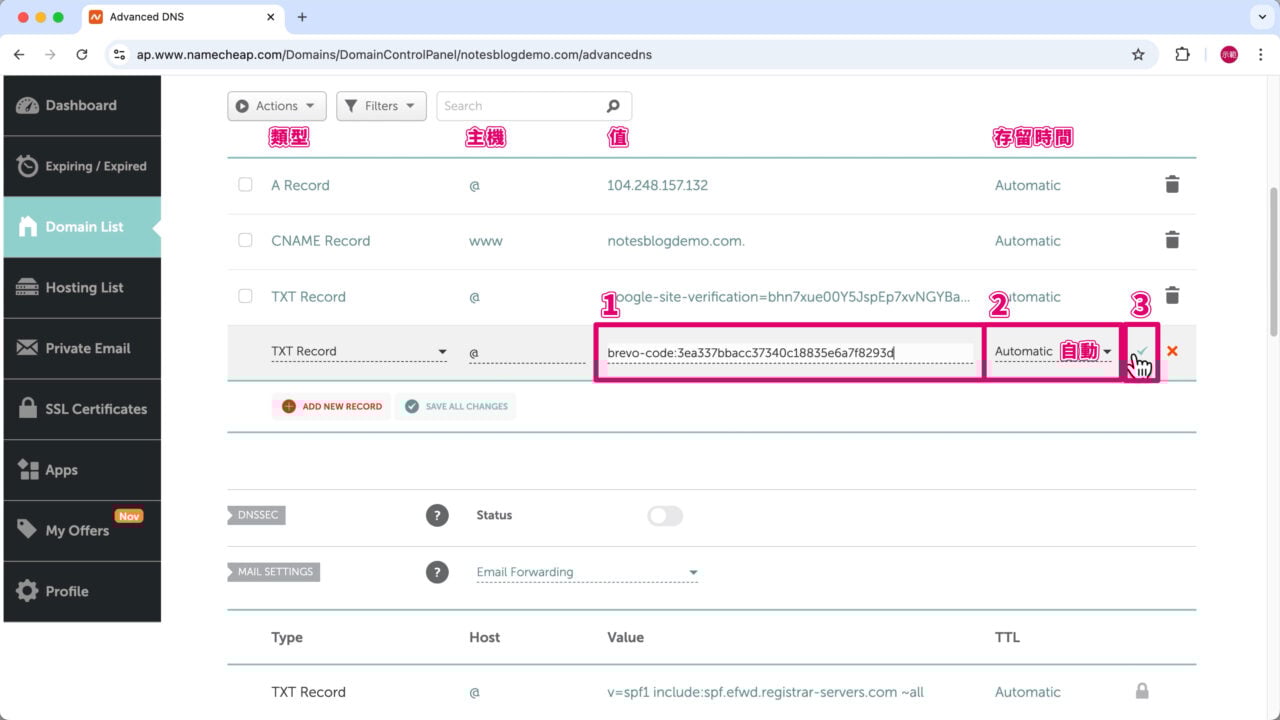
Task: Click the brevo-code value input field
Action: (790, 351)
